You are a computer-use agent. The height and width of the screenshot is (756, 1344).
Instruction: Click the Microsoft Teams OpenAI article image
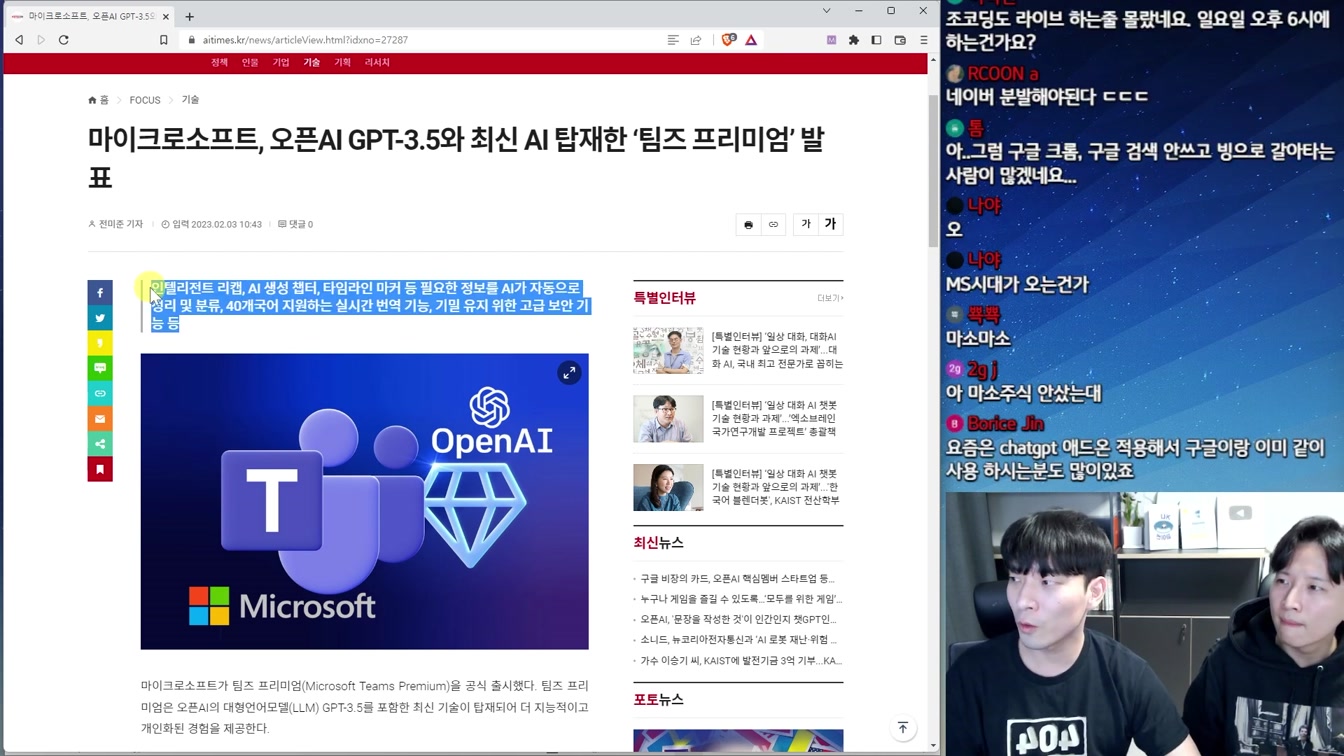tap(365, 501)
